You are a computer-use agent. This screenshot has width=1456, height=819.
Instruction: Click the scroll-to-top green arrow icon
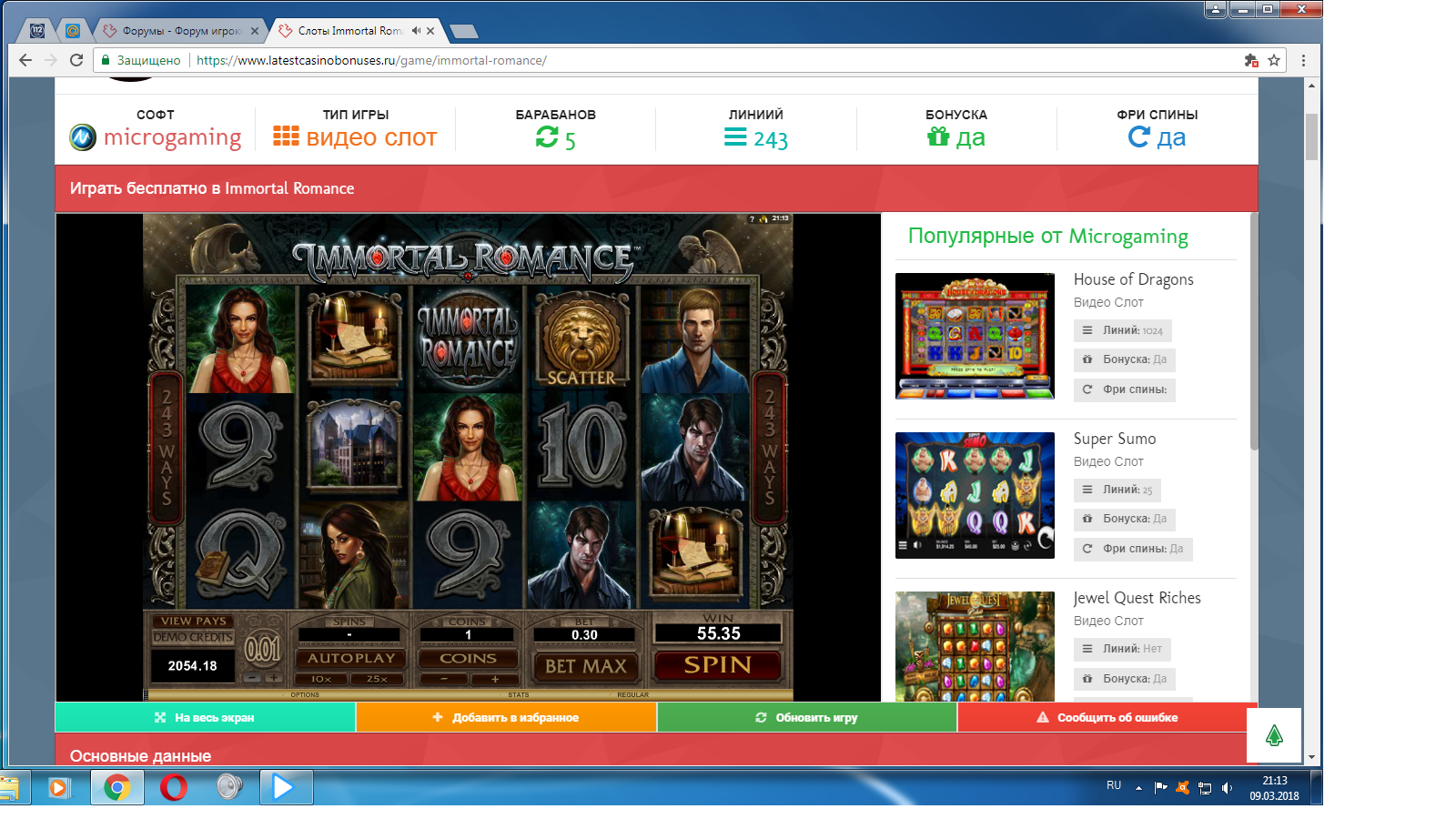[x=1274, y=735]
